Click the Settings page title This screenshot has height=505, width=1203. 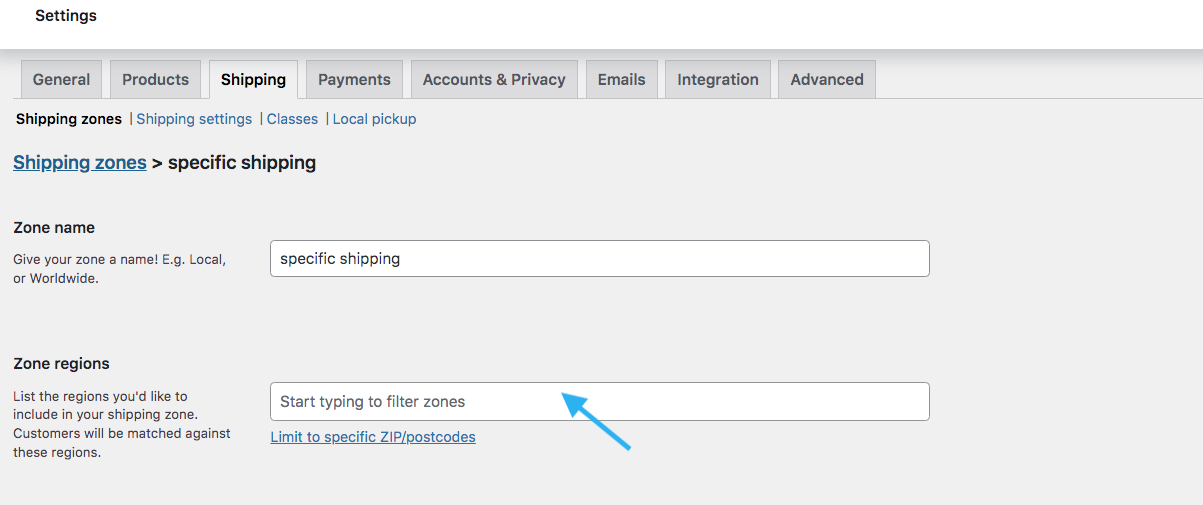pyautogui.click(x=66, y=16)
